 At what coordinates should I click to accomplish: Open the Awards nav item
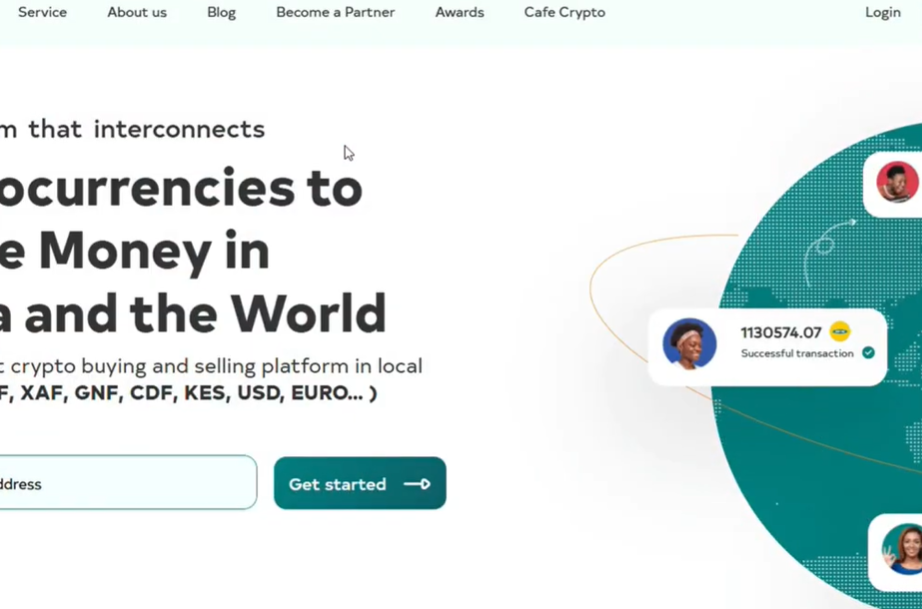click(x=459, y=13)
